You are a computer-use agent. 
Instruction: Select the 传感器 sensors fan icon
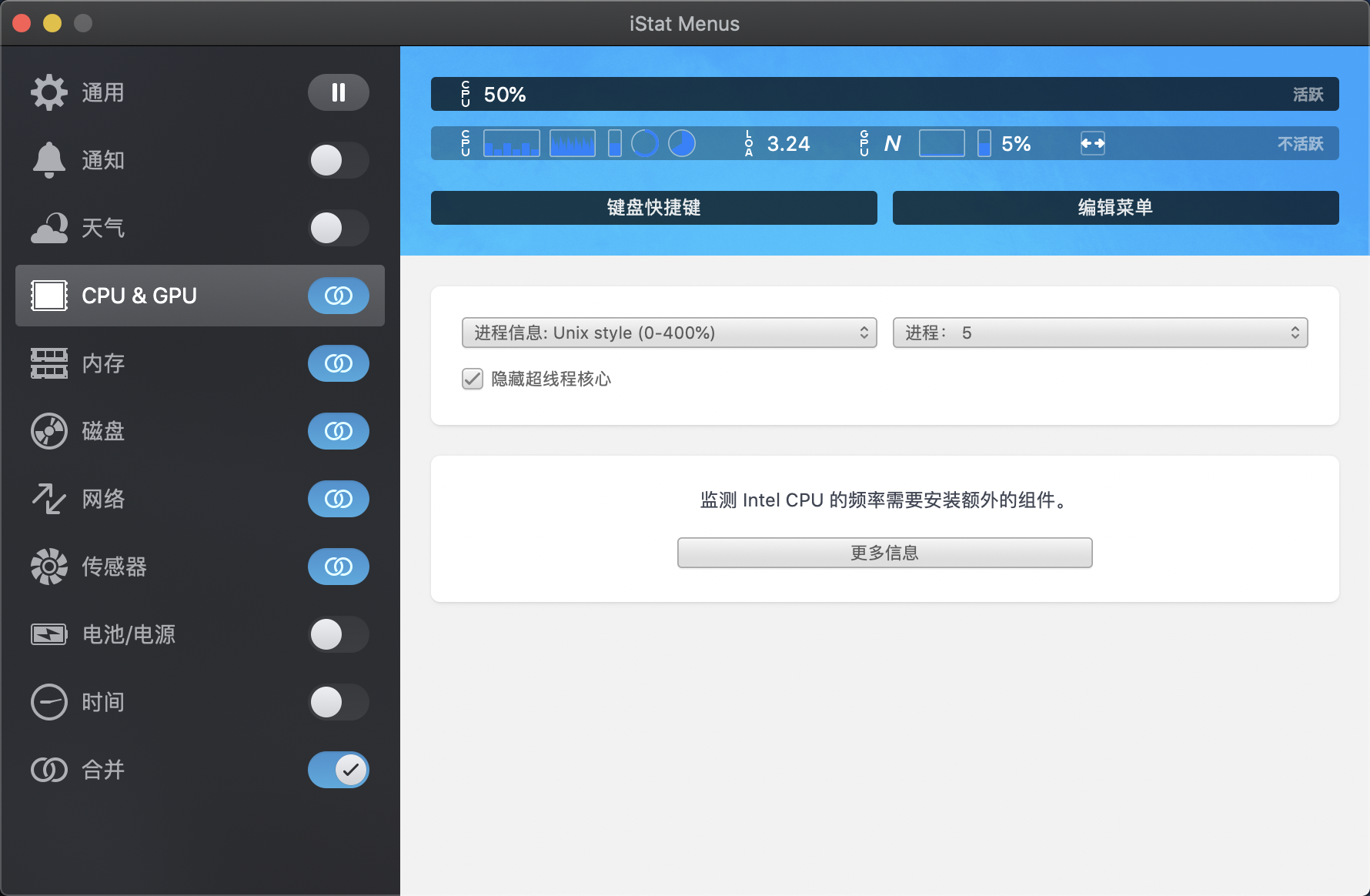click(x=48, y=567)
